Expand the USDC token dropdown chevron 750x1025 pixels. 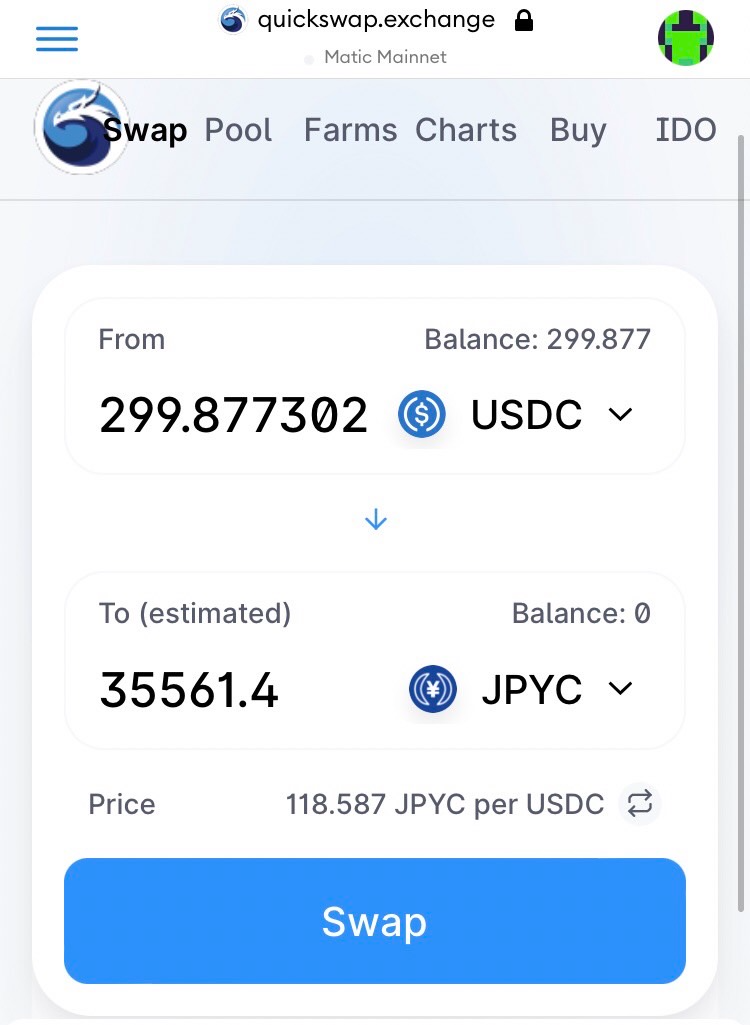coord(620,414)
